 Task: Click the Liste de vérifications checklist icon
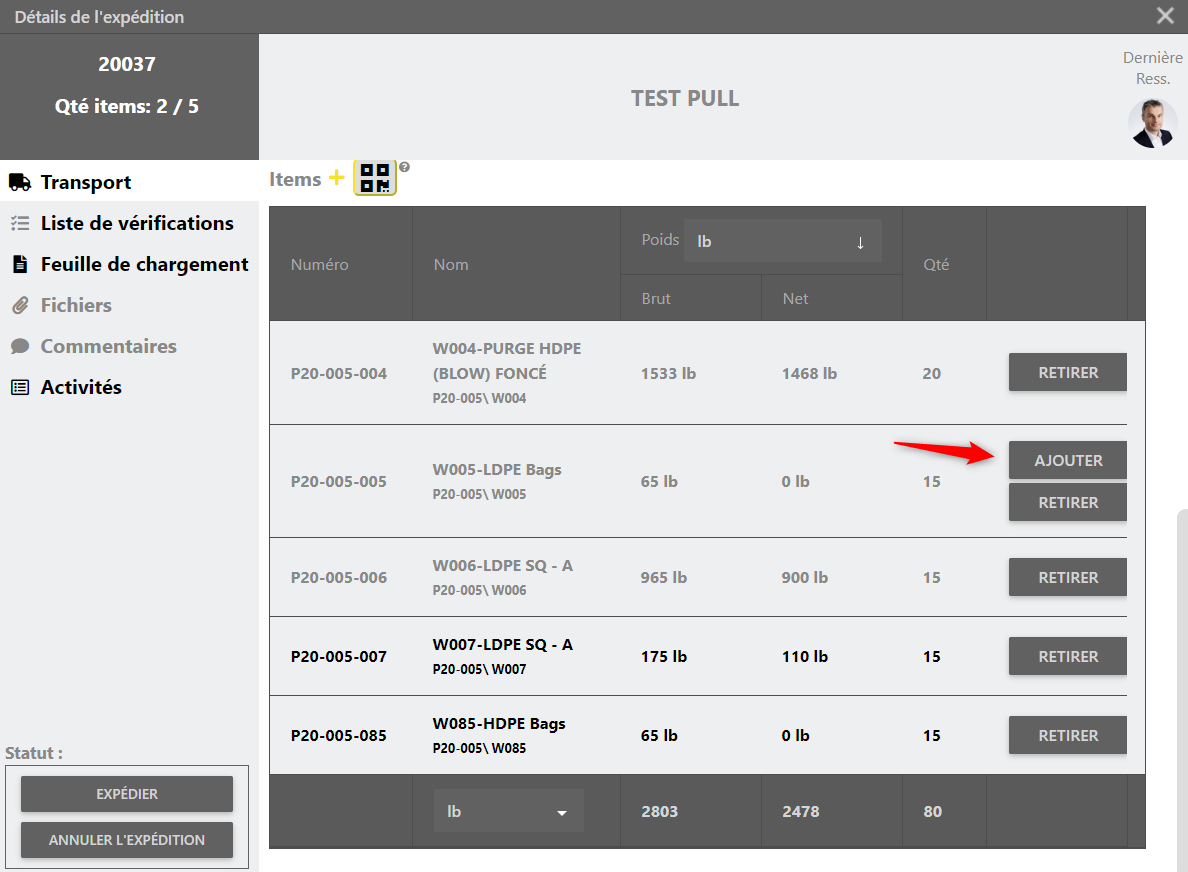(x=20, y=223)
